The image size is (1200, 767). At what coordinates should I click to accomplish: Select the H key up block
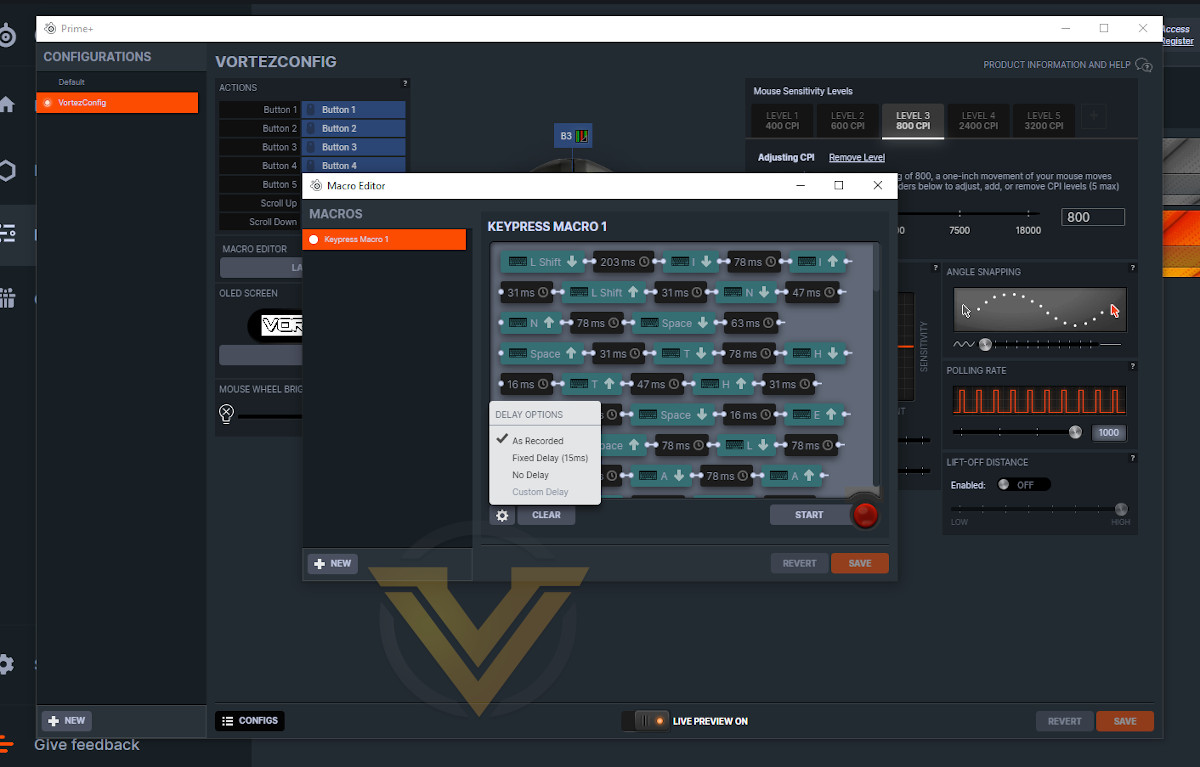pos(725,384)
